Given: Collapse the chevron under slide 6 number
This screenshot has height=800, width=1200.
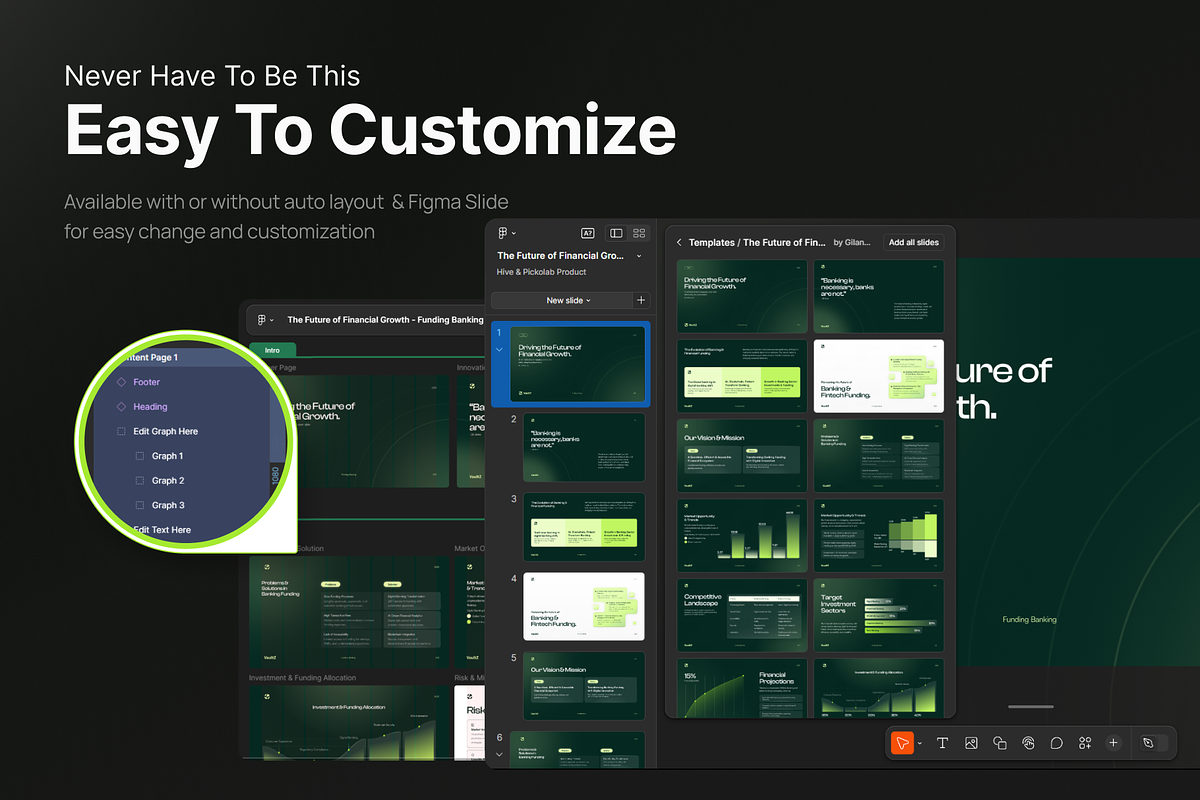Looking at the screenshot, I should coord(499,754).
